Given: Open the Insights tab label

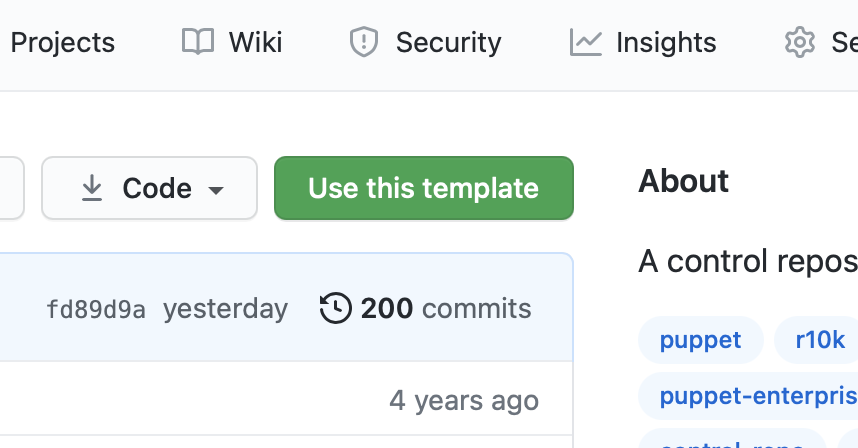Looking at the screenshot, I should 666,43.
